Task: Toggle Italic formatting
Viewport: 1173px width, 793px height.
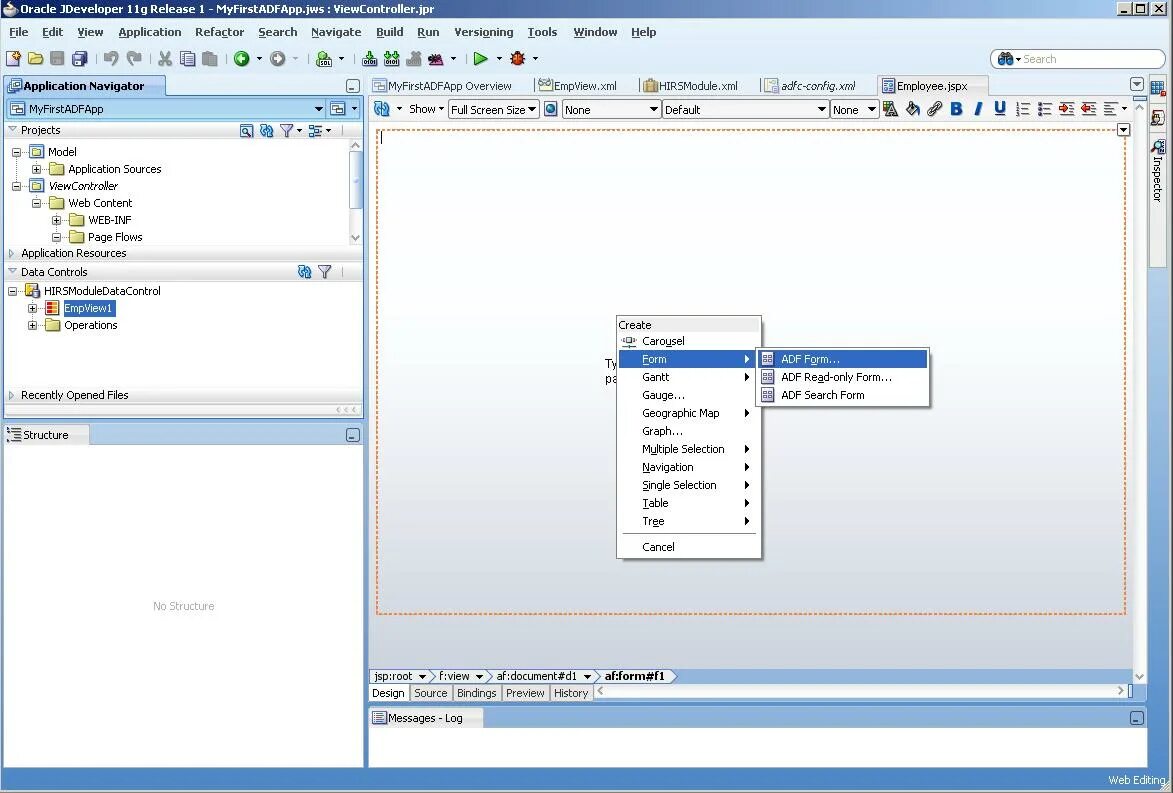Action: coord(978,109)
